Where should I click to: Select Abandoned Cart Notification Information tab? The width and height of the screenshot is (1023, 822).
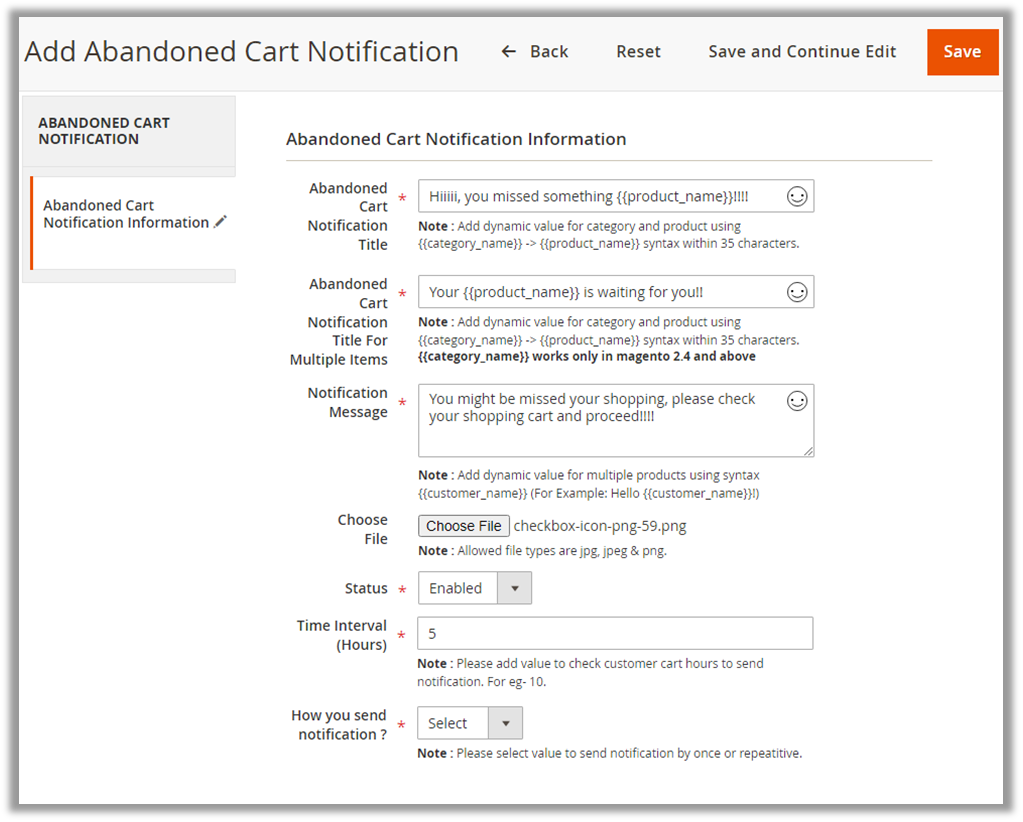tap(126, 214)
